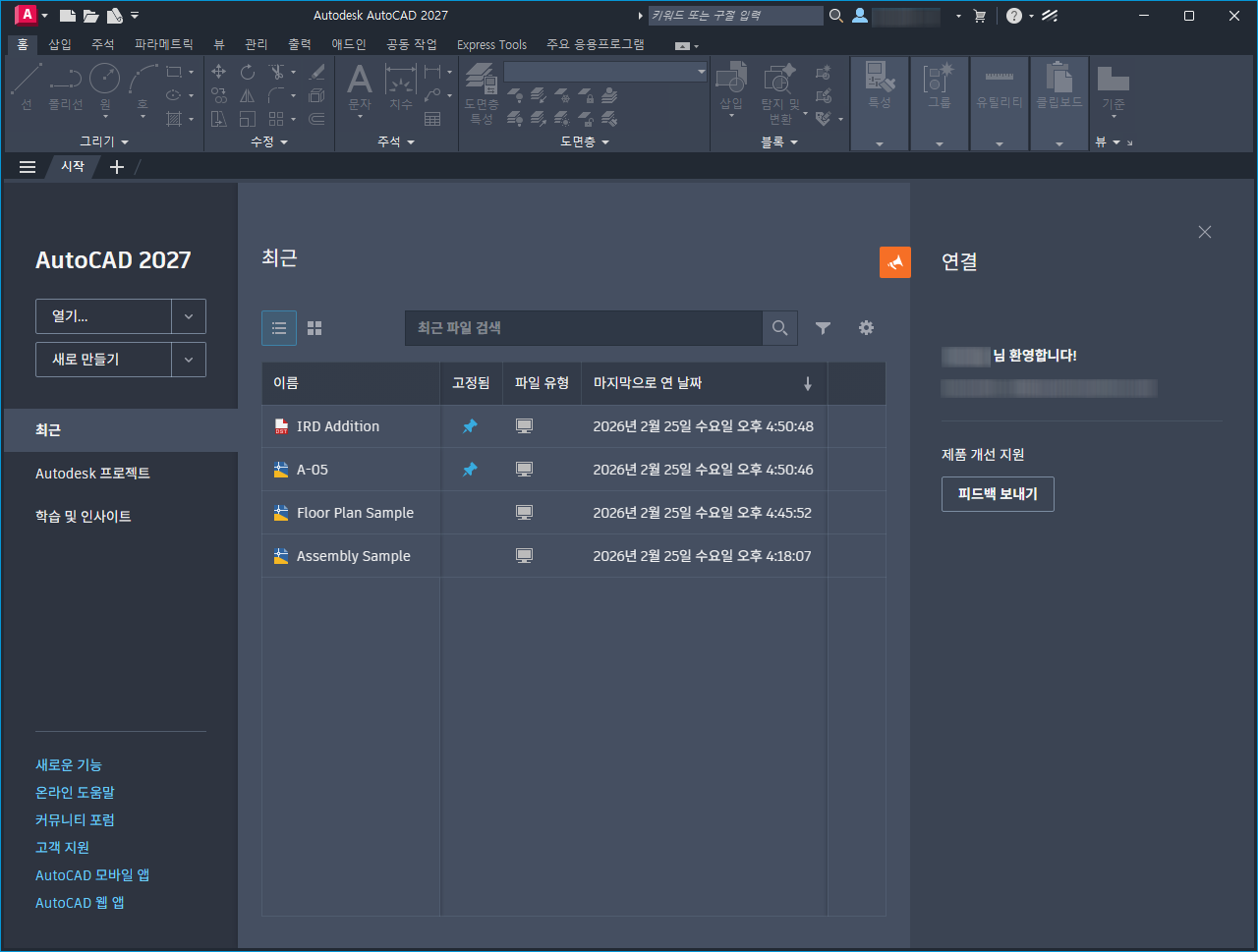Viewport: 1258px width, 952px height.
Task: Expand the 도면층 panel flyout
Action: point(585,141)
